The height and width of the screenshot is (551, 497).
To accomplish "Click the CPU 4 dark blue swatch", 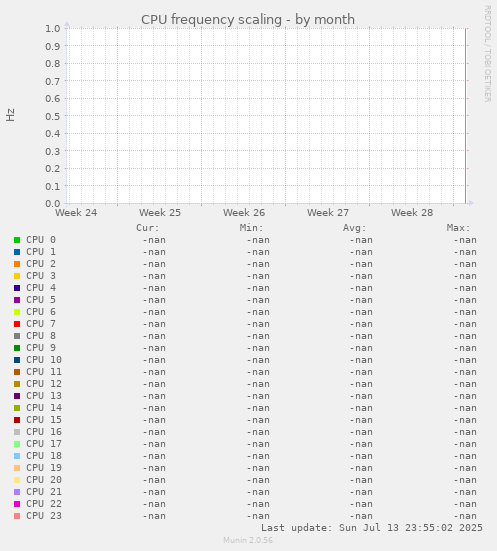I will click(17, 288).
